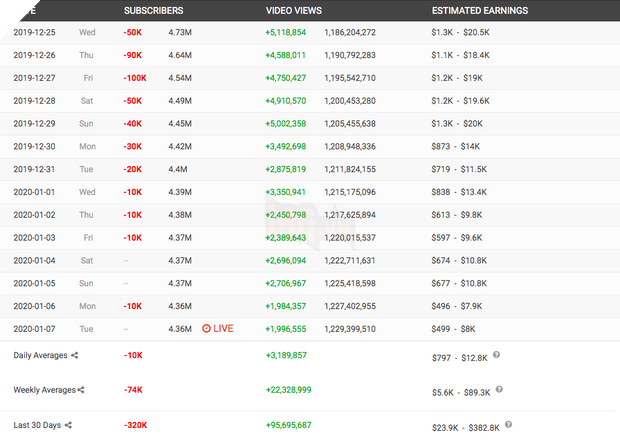Sort by the SUBSCRIBERS column header
The image size is (620, 446).
153,10
